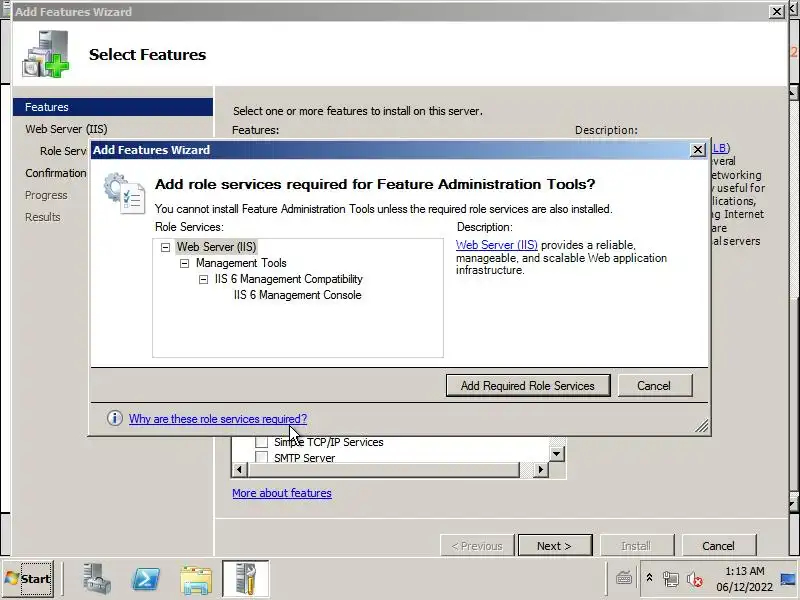Image resolution: width=800 pixels, height=600 pixels.
Task: Collapse IIS 6 Management Compatibility node
Action: 203,280
